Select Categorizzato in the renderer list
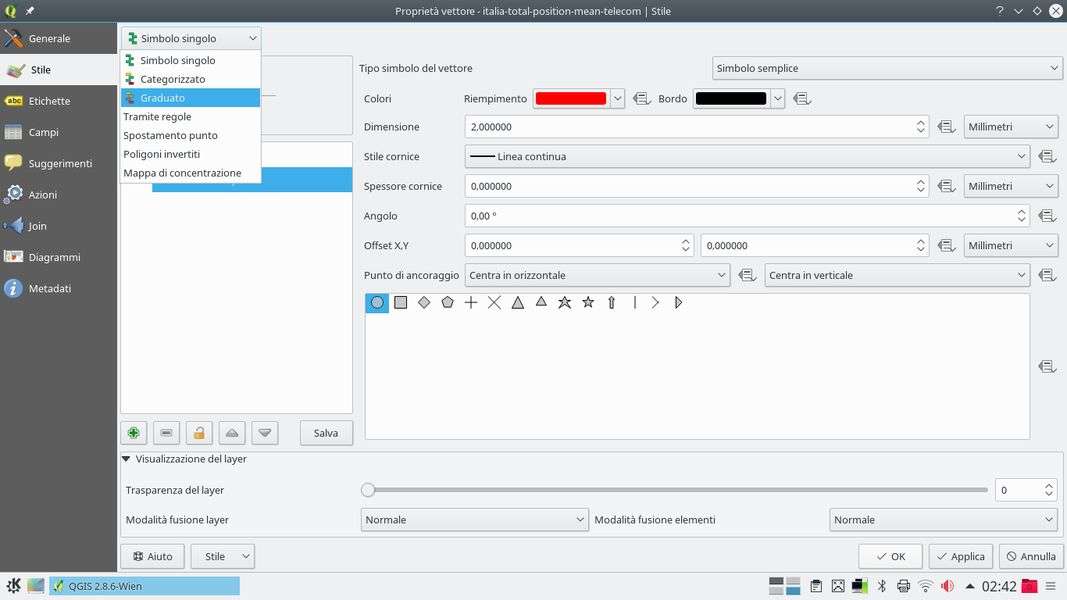The image size is (1067, 600). pos(172,79)
